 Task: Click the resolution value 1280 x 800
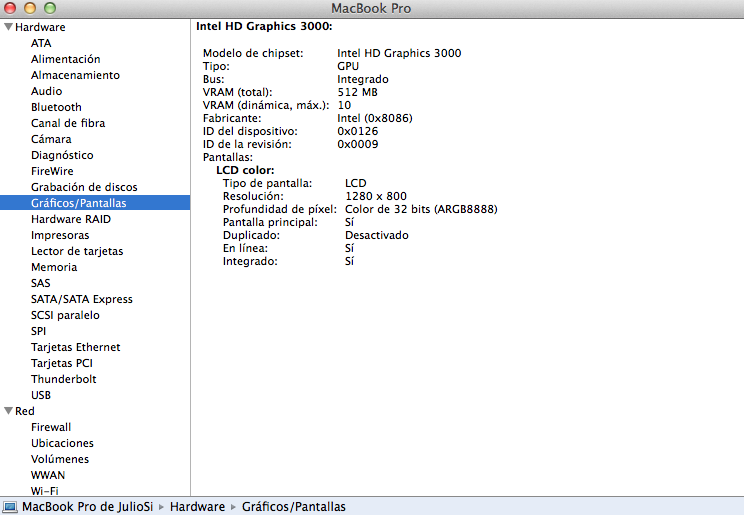(x=376, y=196)
